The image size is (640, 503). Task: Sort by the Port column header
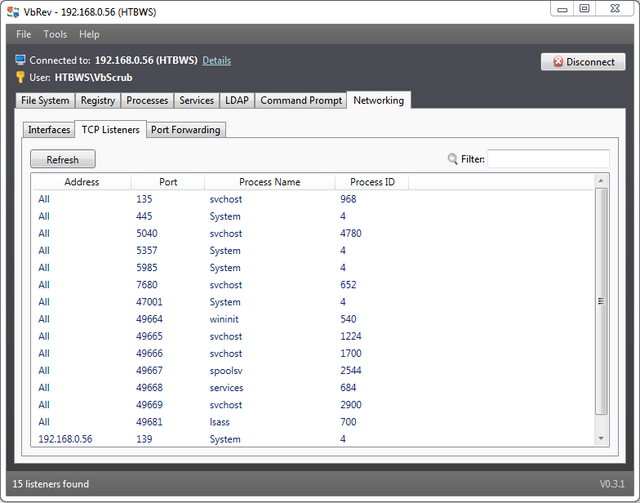(x=168, y=182)
